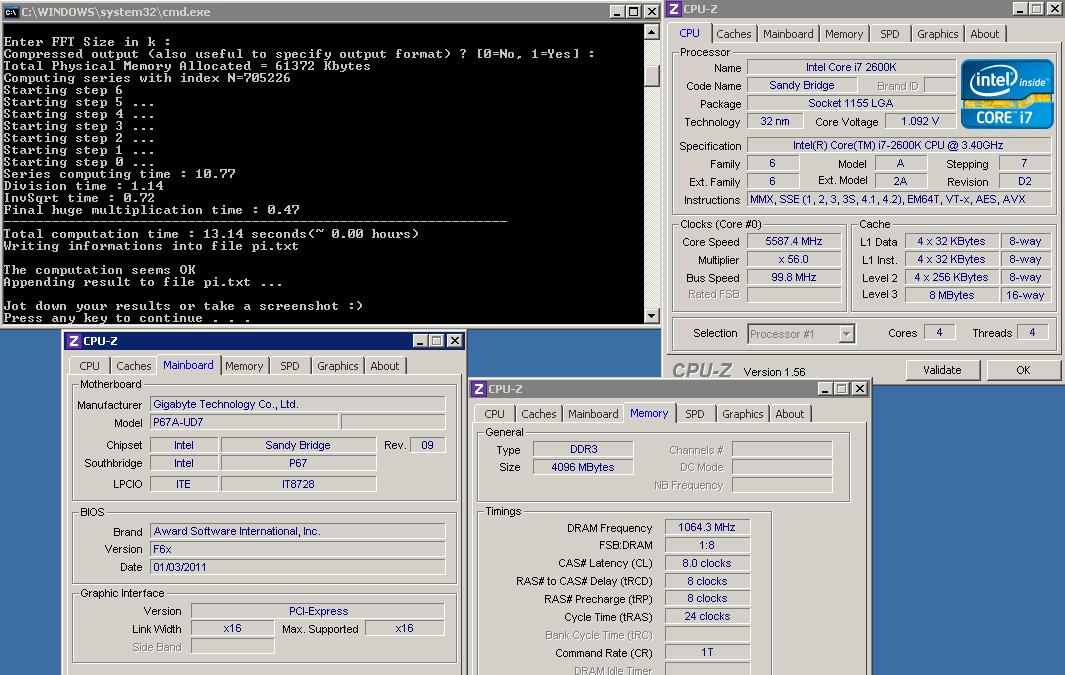
Task: Click the 'IT8728' LPCIO value
Action: point(298,484)
